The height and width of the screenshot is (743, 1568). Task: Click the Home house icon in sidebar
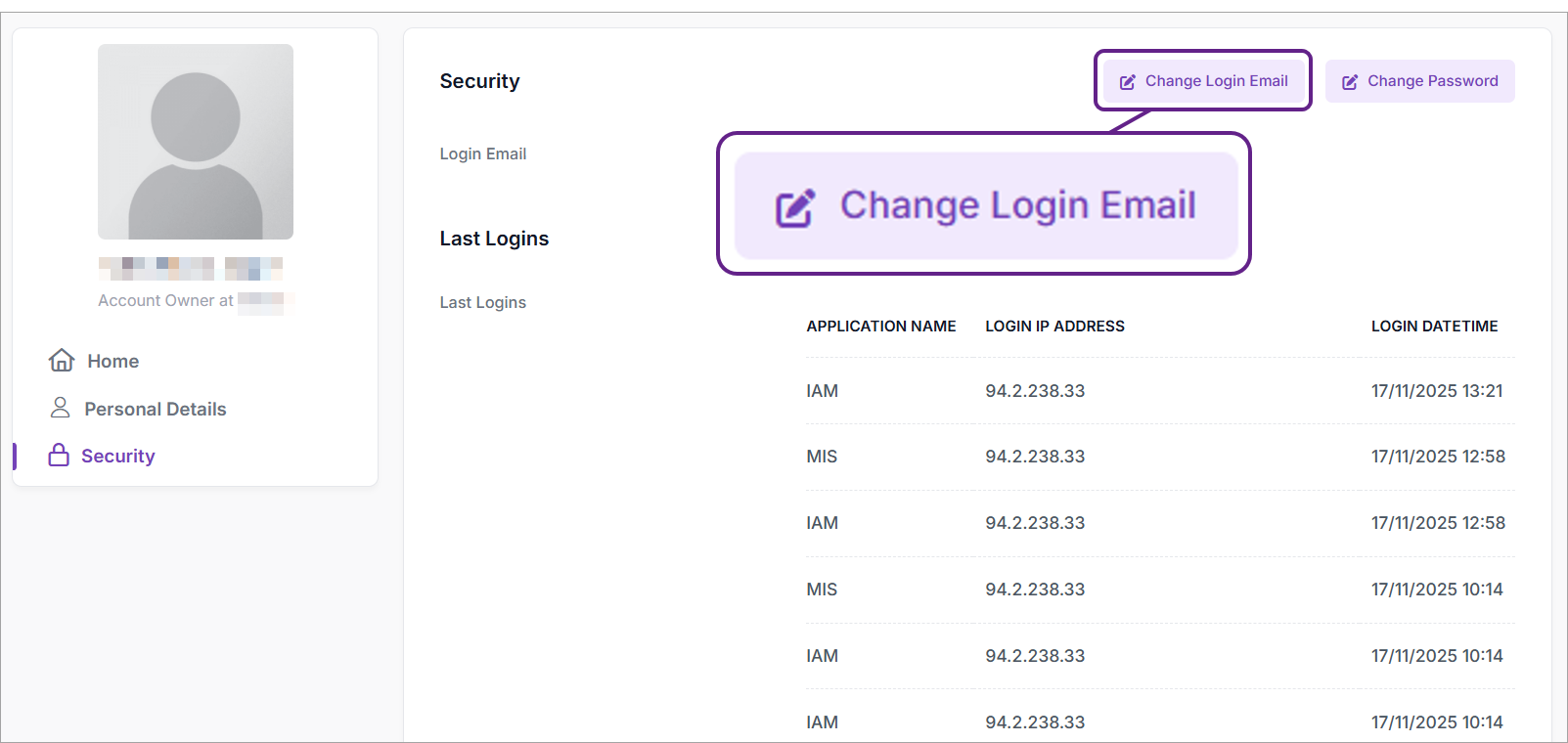pos(62,361)
